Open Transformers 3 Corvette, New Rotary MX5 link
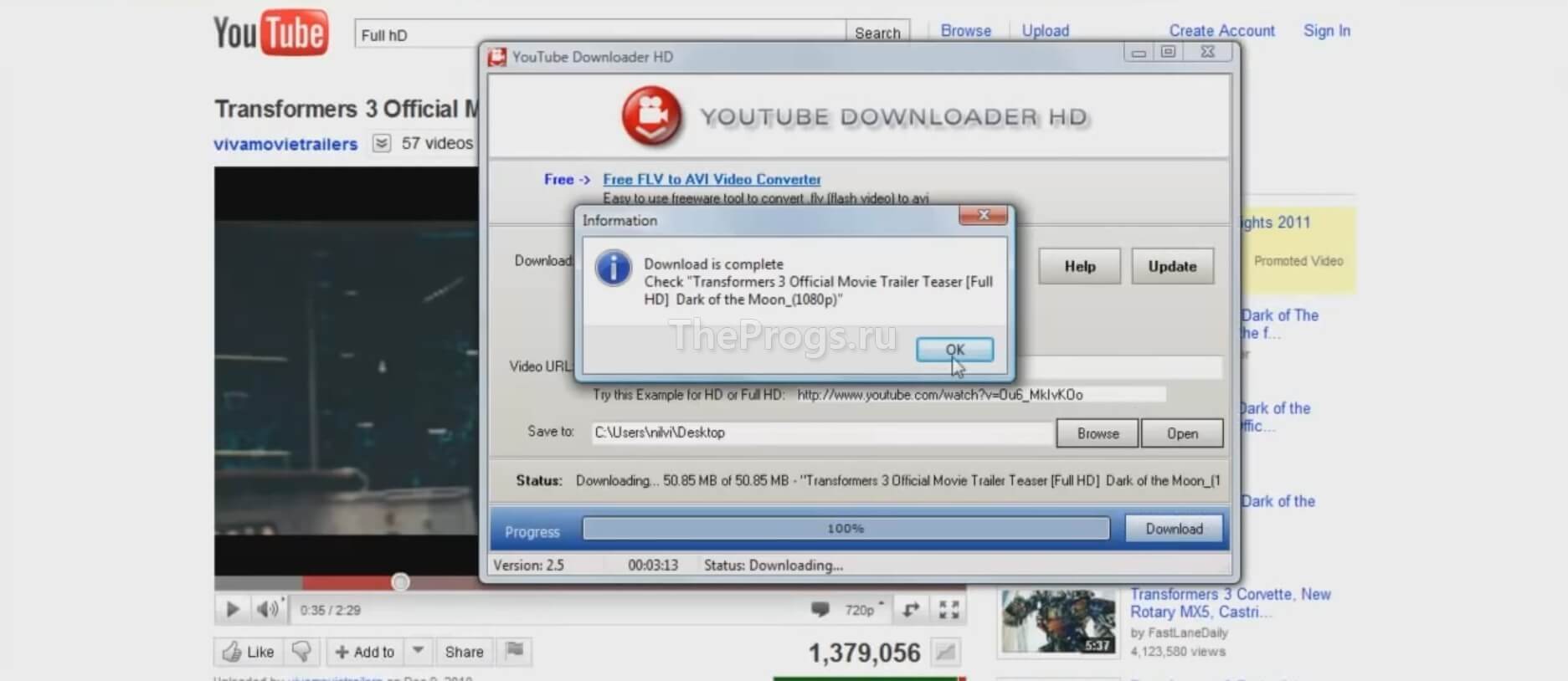Viewport: 1568px width, 681px height. (1230, 603)
